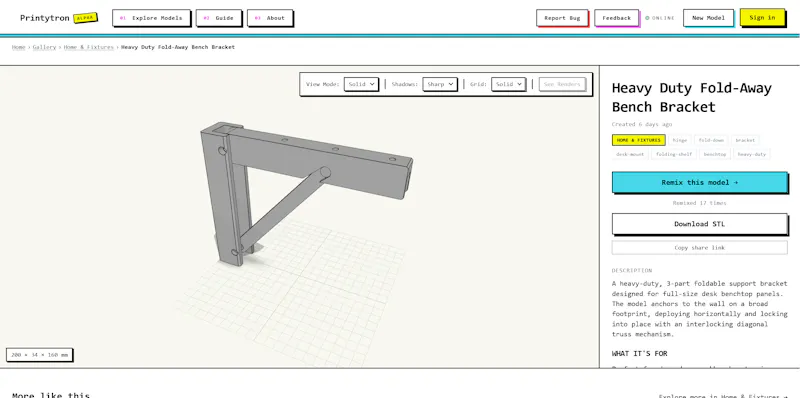Click the Sign in button
The image size is (800, 398).
(x=762, y=17)
